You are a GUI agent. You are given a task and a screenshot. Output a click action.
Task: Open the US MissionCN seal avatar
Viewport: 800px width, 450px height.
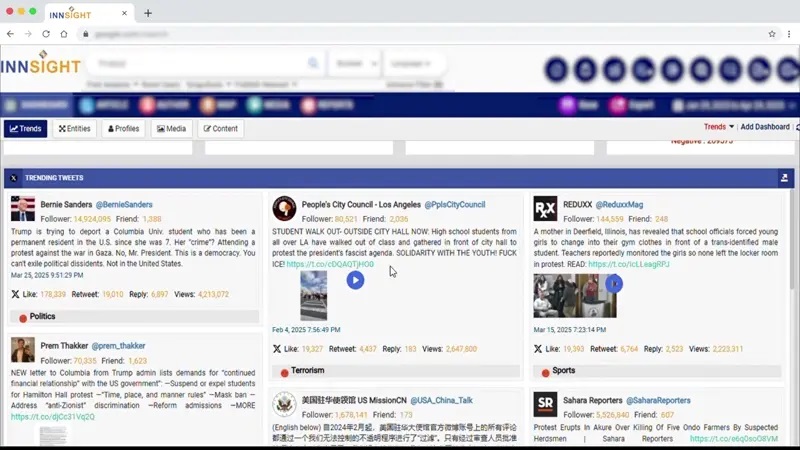(284, 405)
